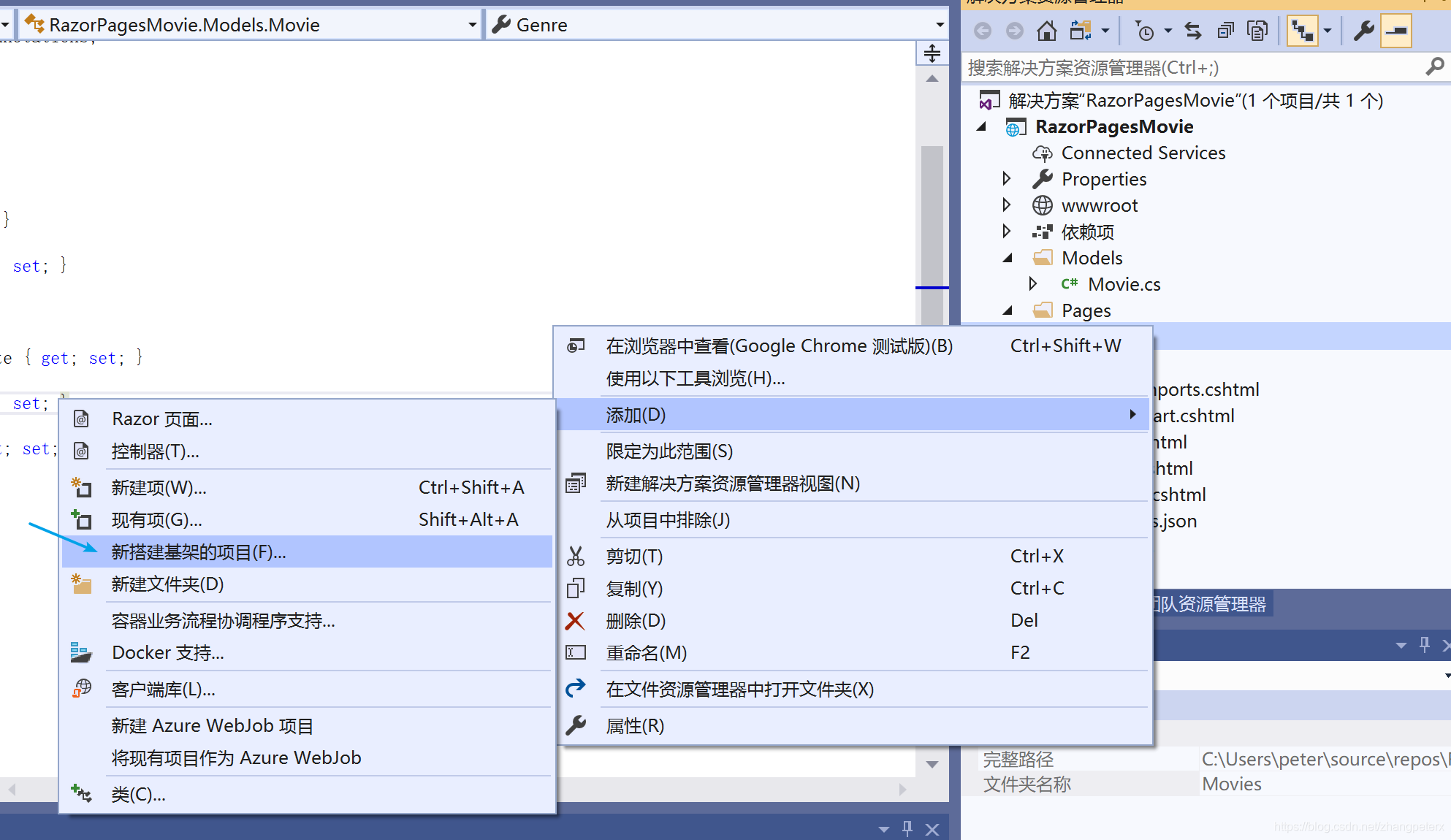Click Sync with Active Document arrows icon

point(1193,31)
